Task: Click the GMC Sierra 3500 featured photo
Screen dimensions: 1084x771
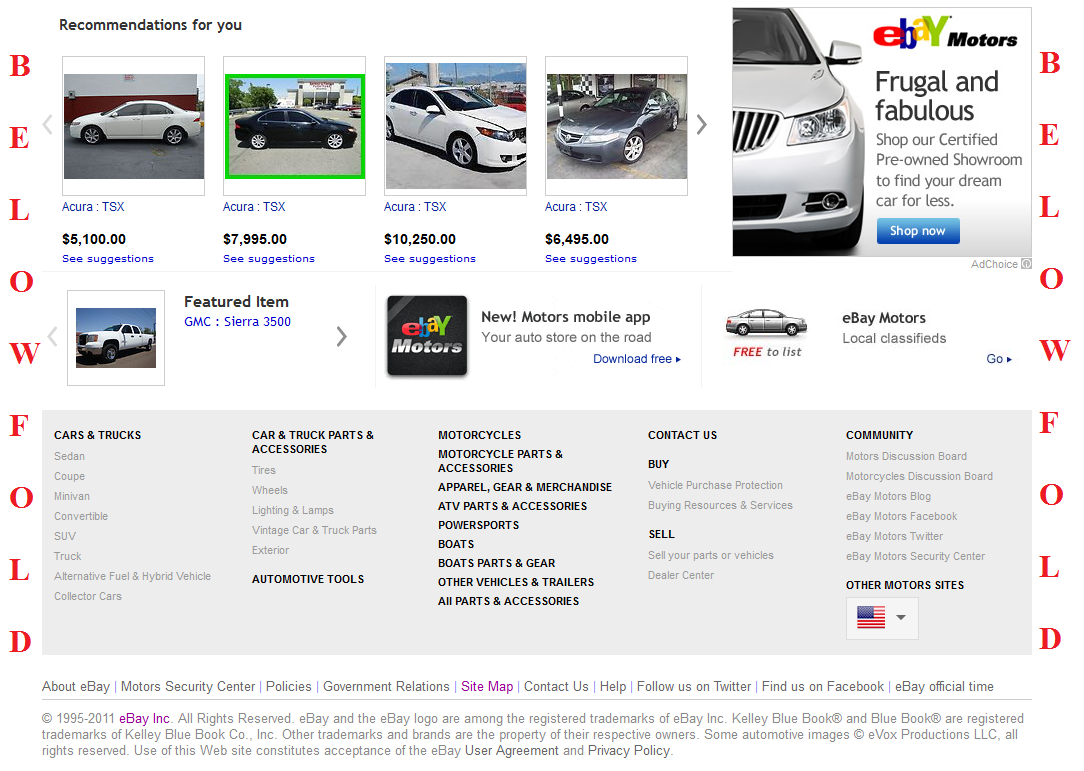Action: coord(115,337)
